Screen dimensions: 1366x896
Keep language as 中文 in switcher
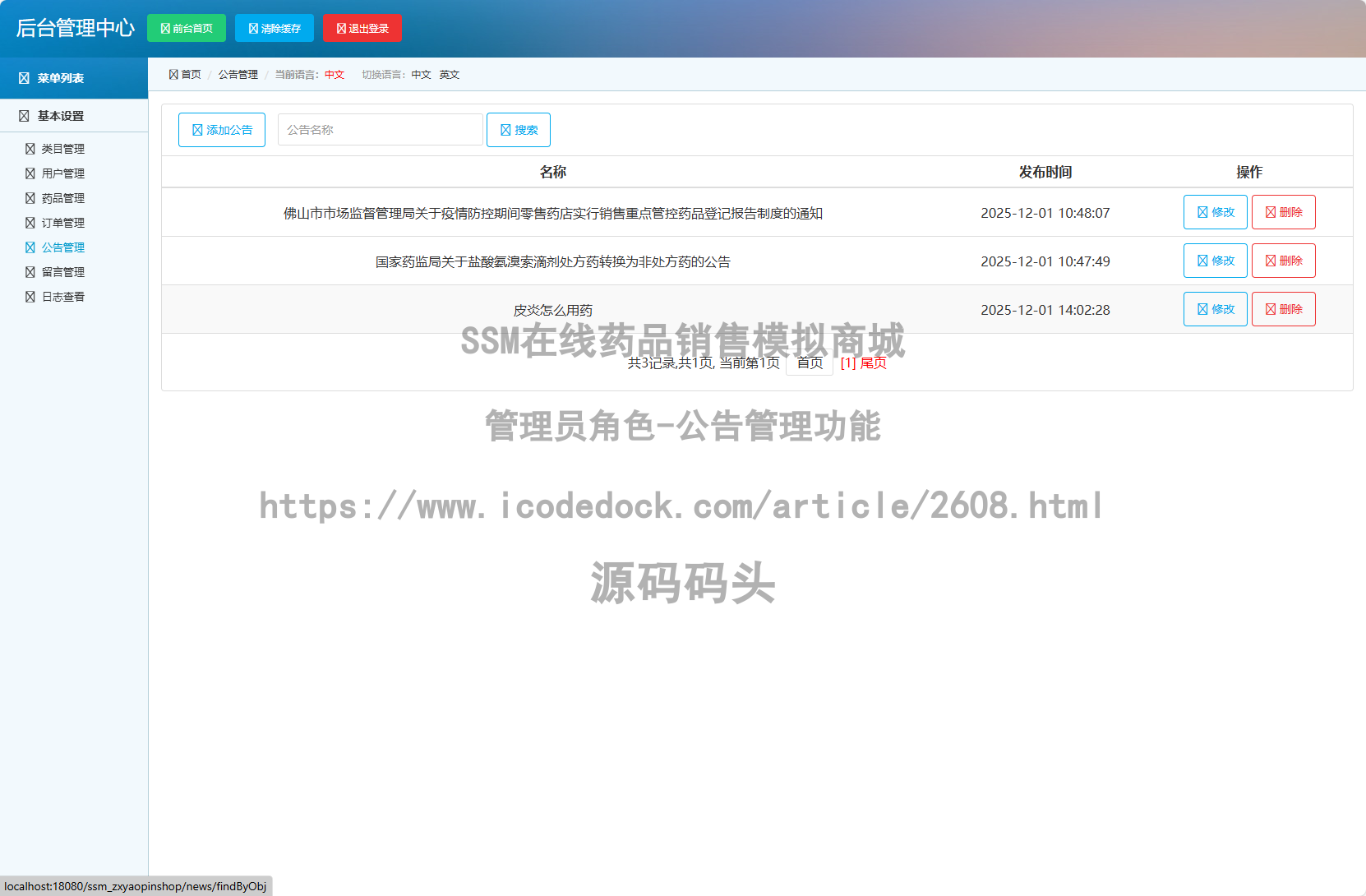click(420, 74)
